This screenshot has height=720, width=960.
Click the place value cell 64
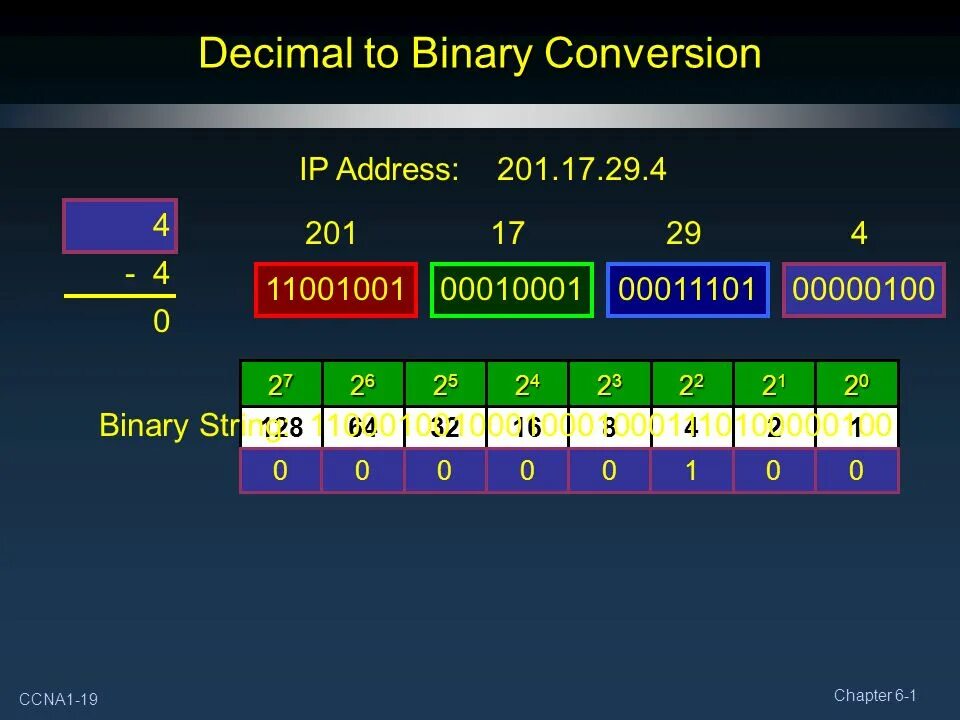tap(363, 427)
